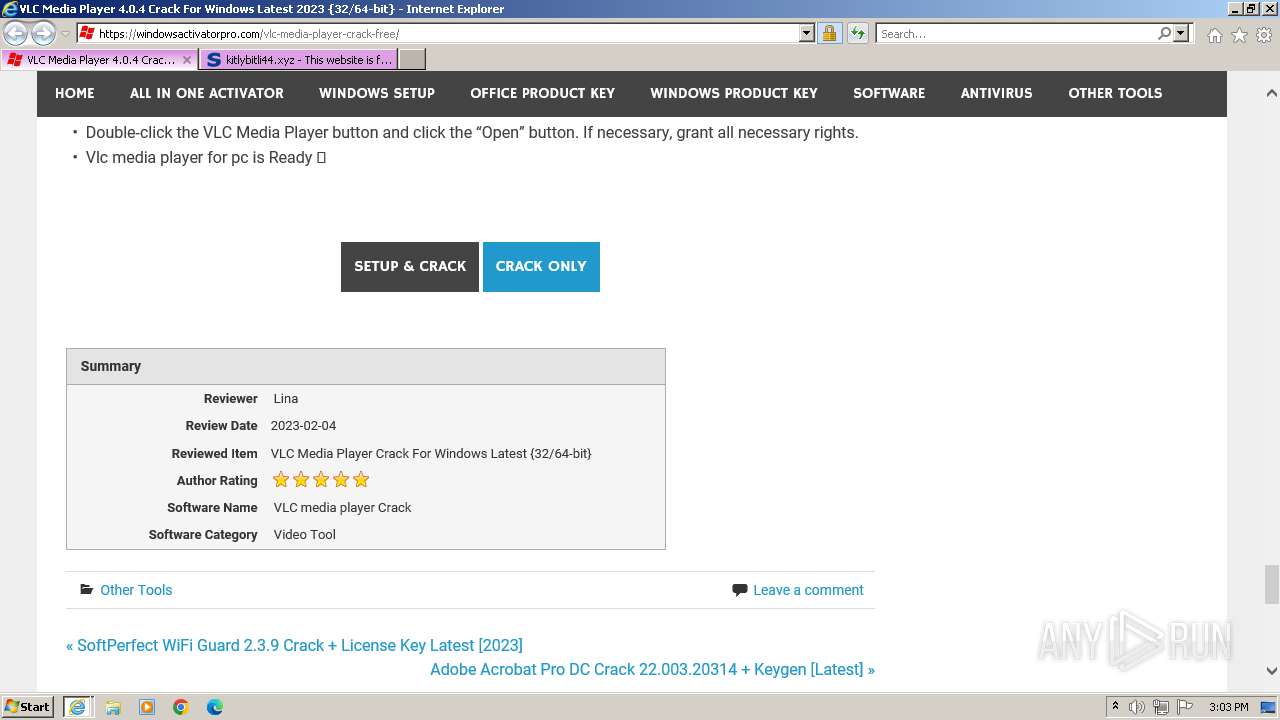Viewport: 1280px width, 720px height.
Task: Click the address bar URL field
Action: pyautogui.click(x=438, y=33)
